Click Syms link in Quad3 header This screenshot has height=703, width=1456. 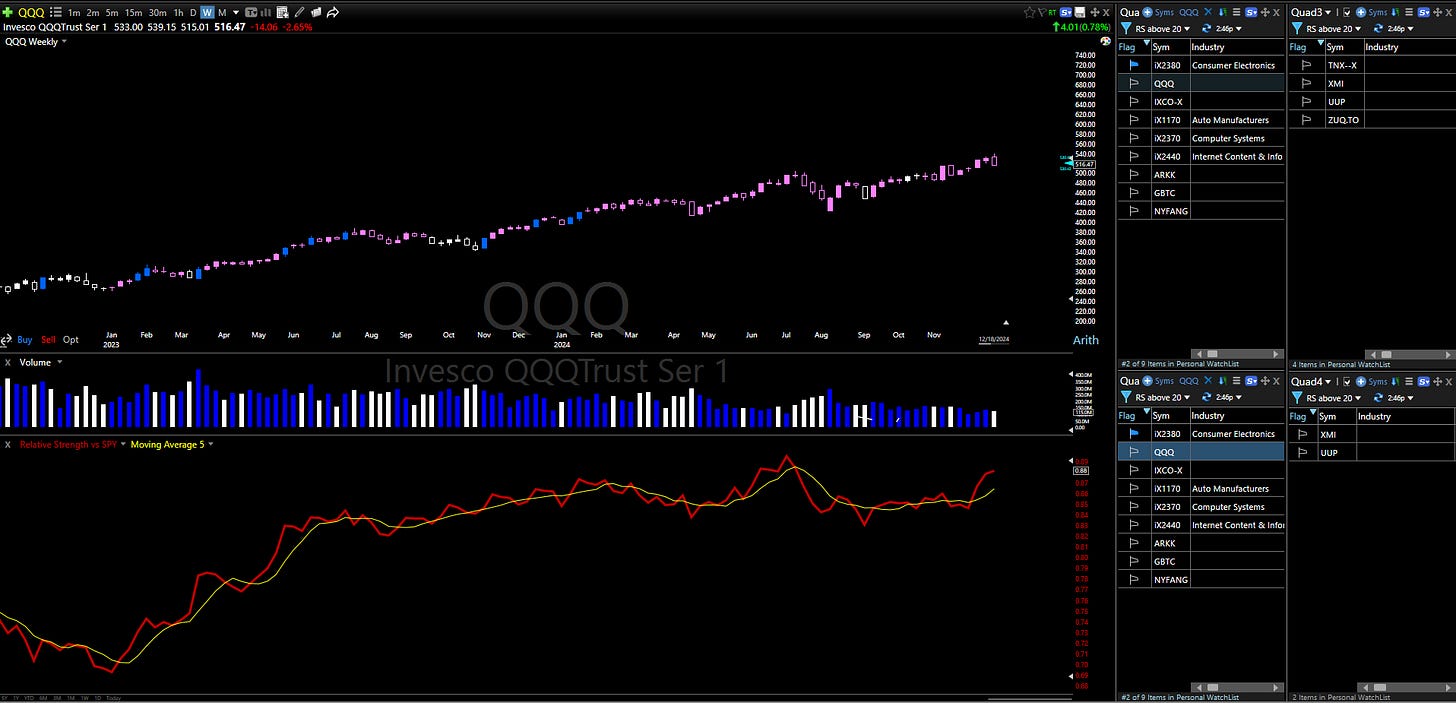coord(1378,12)
